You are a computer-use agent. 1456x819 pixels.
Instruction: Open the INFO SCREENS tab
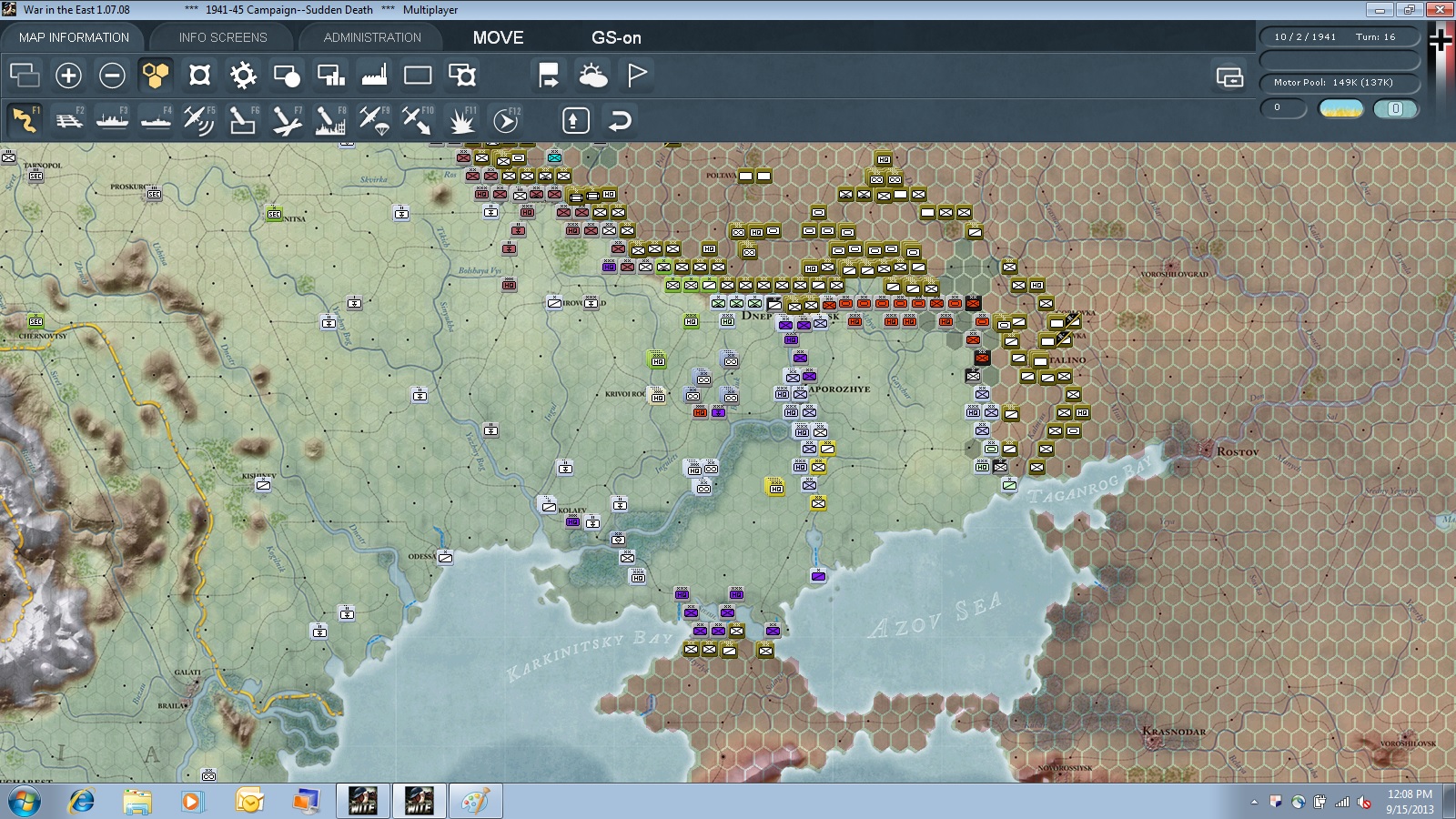point(223,37)
